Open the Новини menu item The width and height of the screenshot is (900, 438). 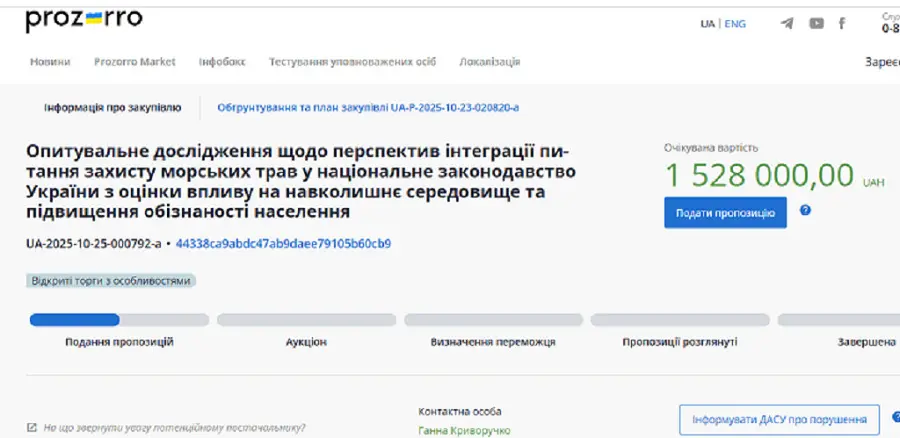[x=50, y=62]
